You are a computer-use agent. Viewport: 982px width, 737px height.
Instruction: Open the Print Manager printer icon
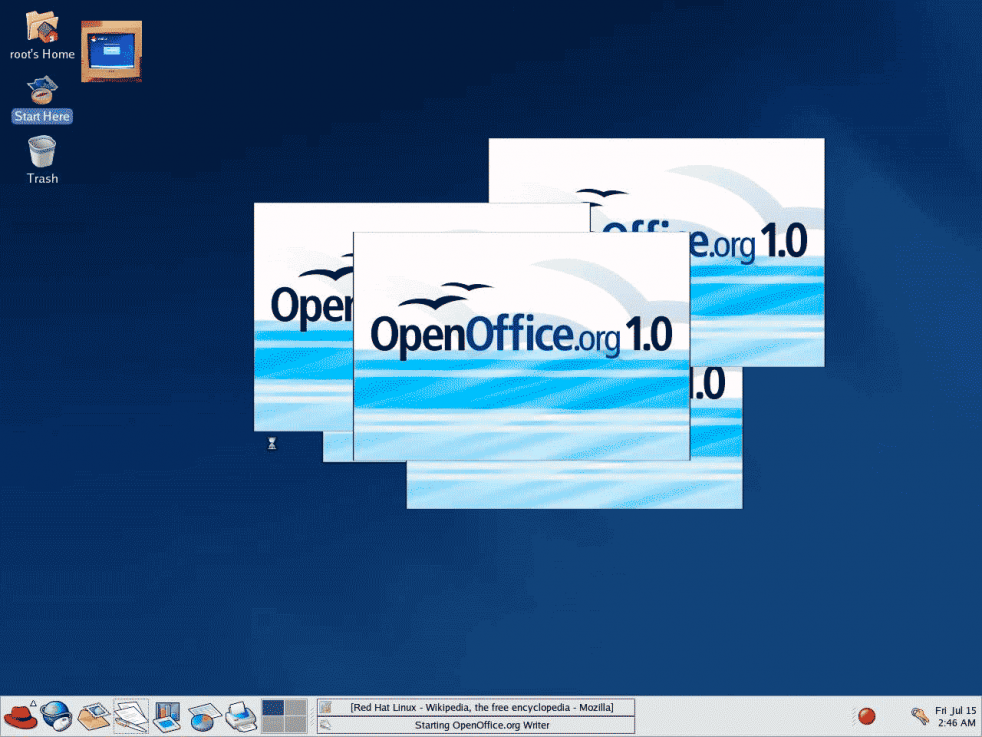pyautogui.click(x=240, y=716)
